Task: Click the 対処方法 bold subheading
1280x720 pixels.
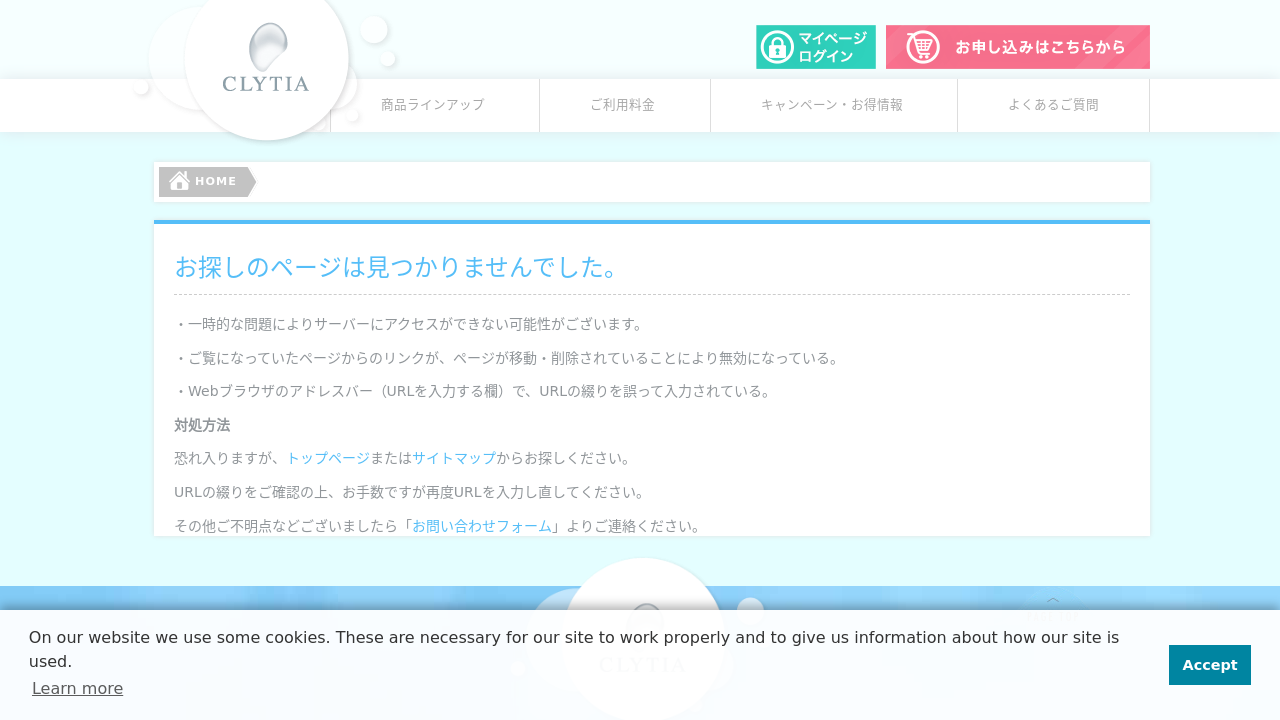Action: [x=202, y=425]
